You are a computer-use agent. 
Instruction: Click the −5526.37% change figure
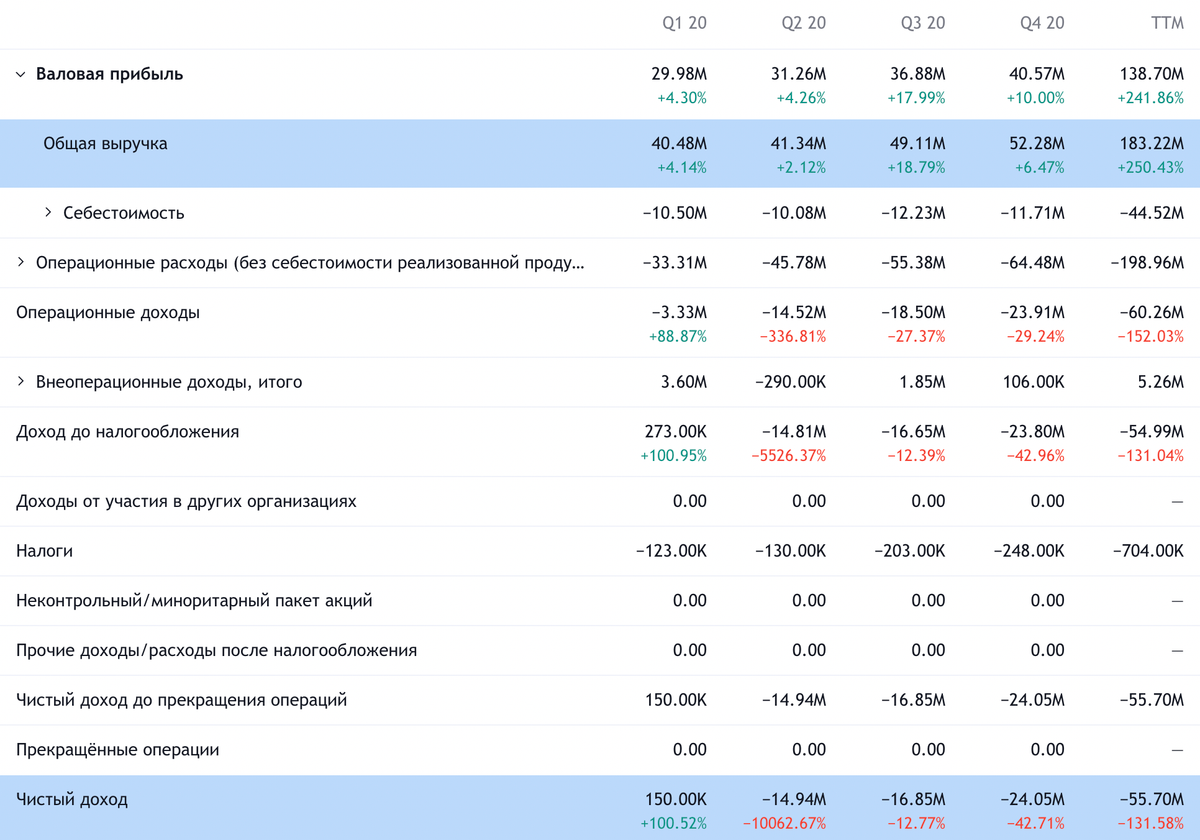tap(788, 456)
